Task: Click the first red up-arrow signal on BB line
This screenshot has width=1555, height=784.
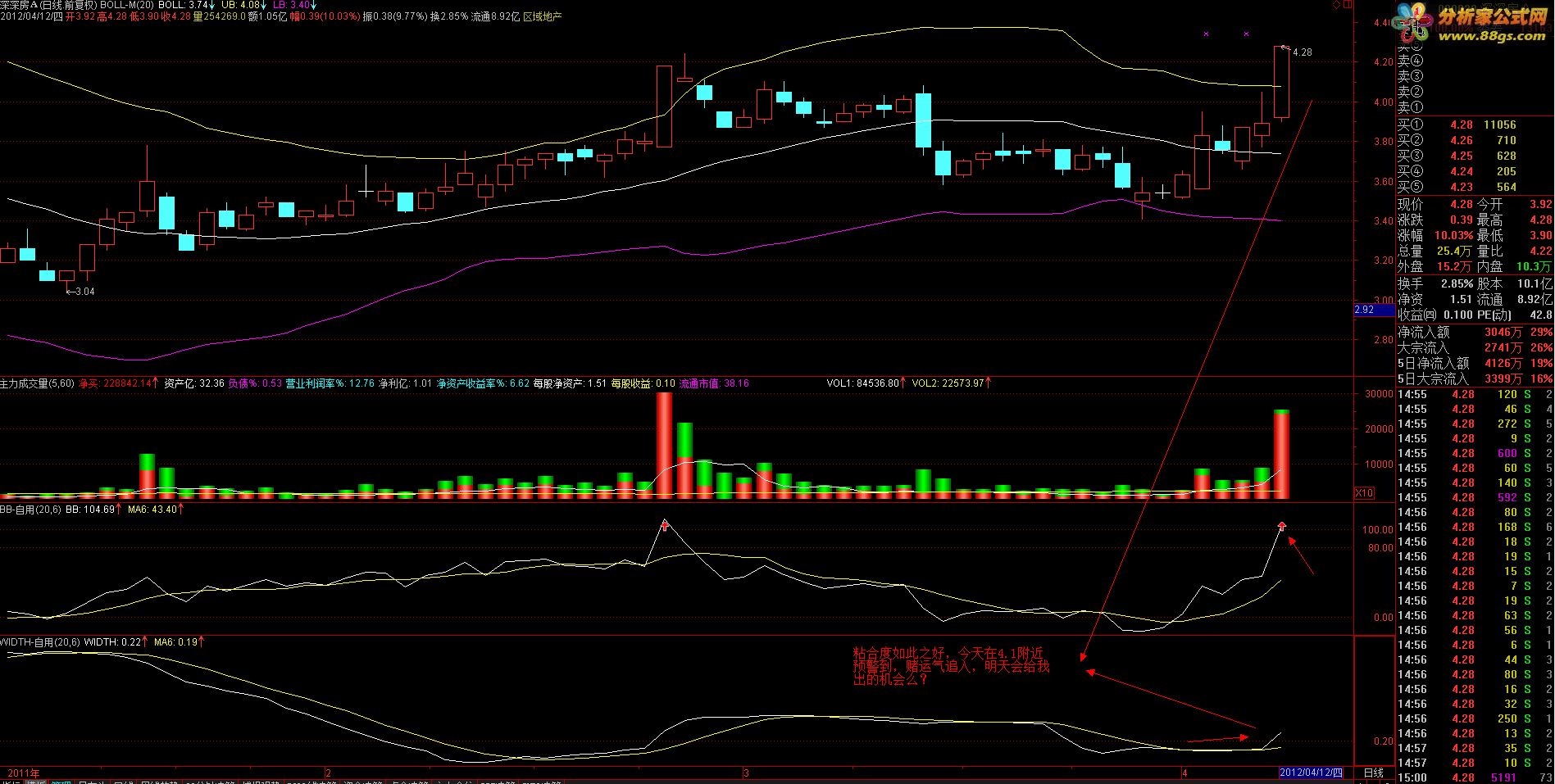Action: pyautogui.click(x=665, y=525)
